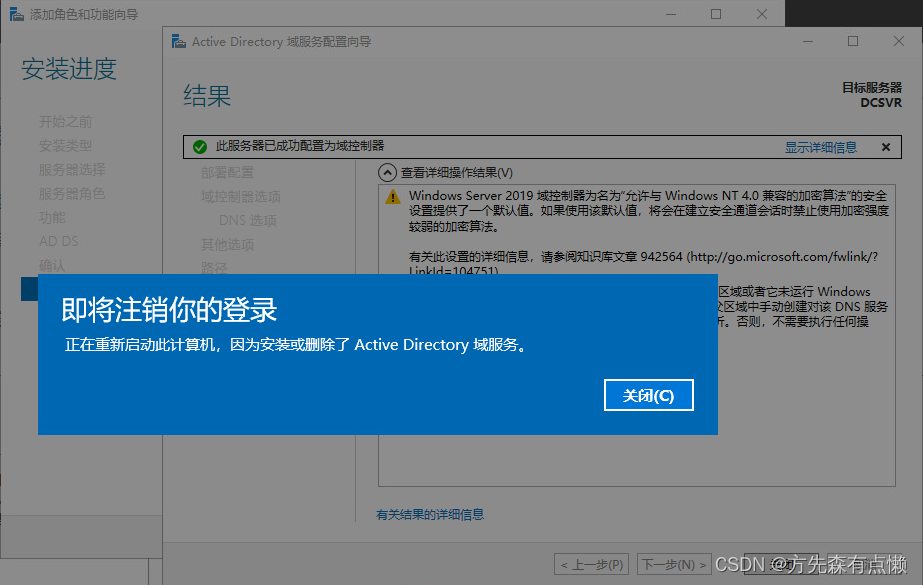This screenshot has width=923, height=585.
Task: Click the Active Directory wizard title icon
Action: [178, 42]
